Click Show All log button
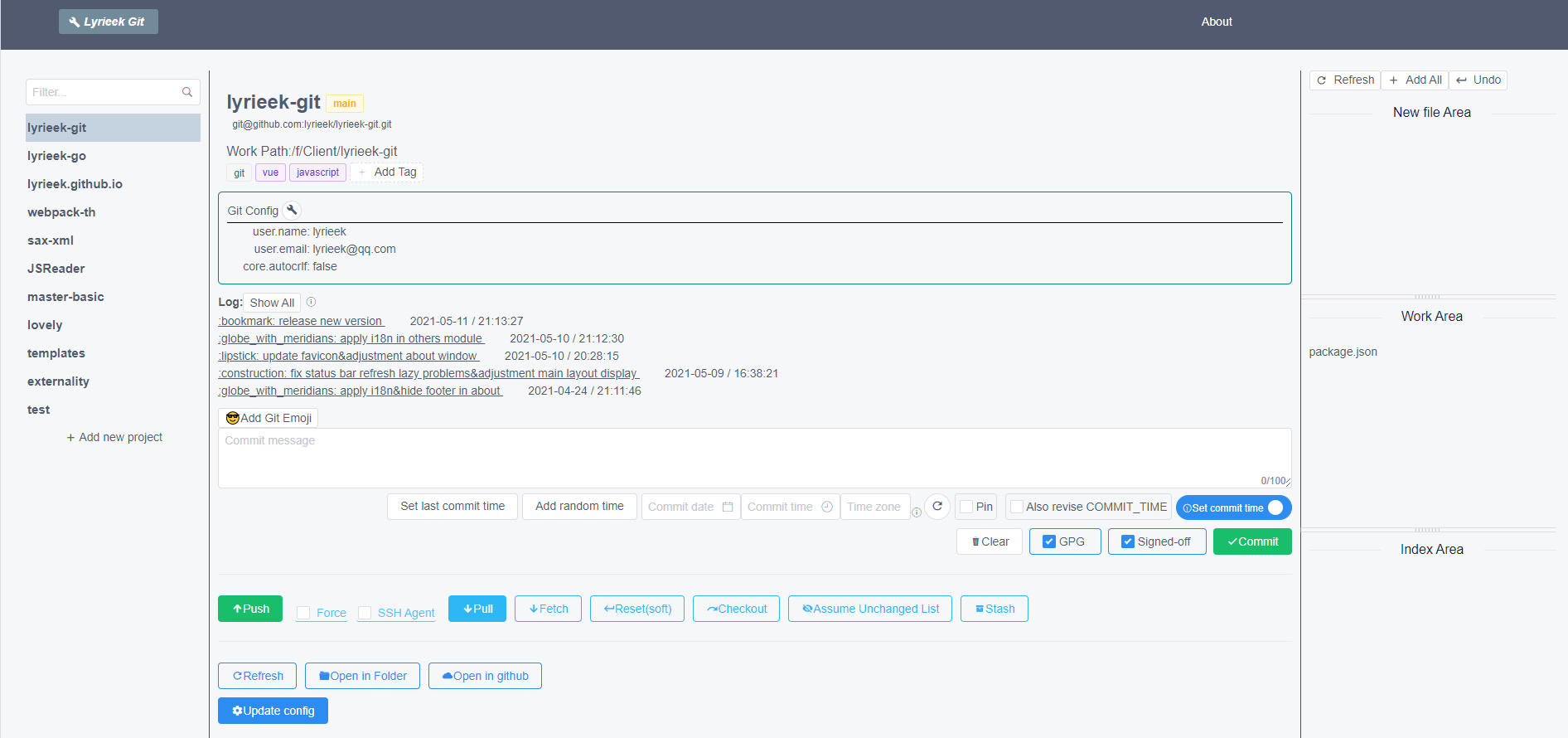Screen dimensions: 1568x738 (x=272, y=303)
